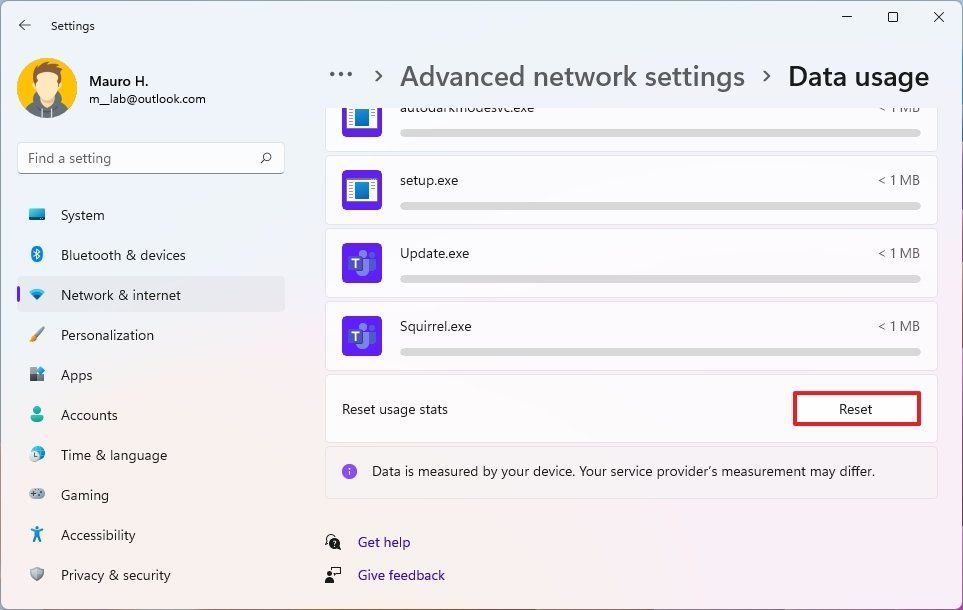Click the Privacy & security shield icon

click(37, 575)
